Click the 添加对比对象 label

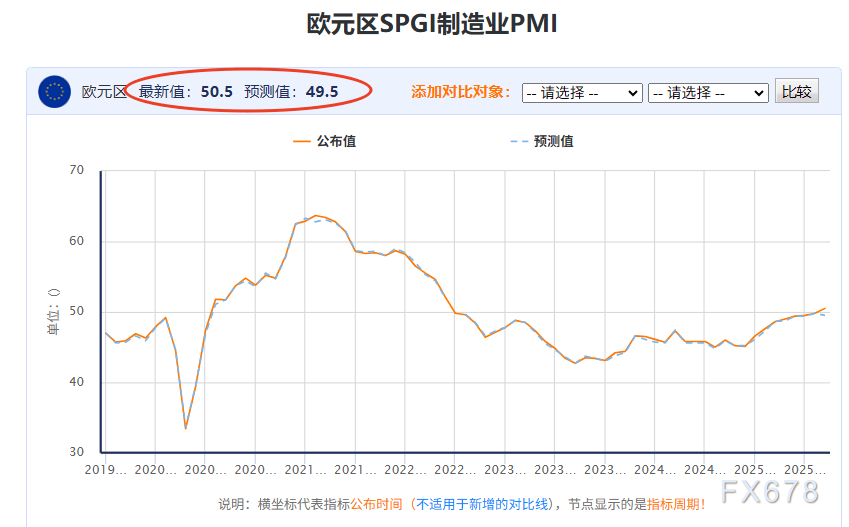[x=460, y=92]
